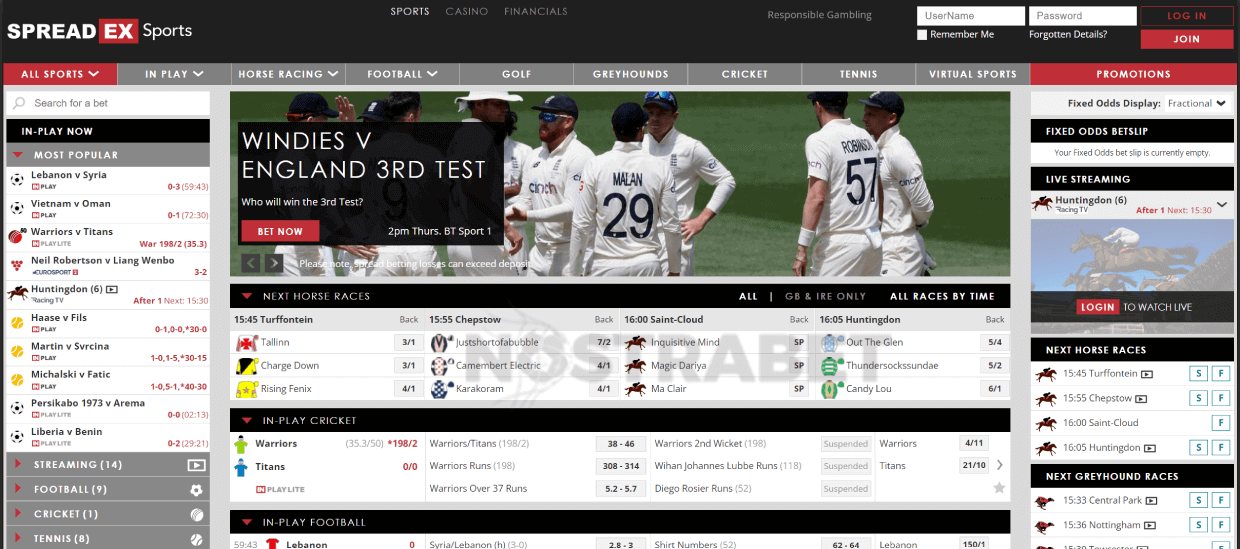Toggle F button for 16:05 Huntingdon
1240x549 pixels.
(x=1220, y=448)
